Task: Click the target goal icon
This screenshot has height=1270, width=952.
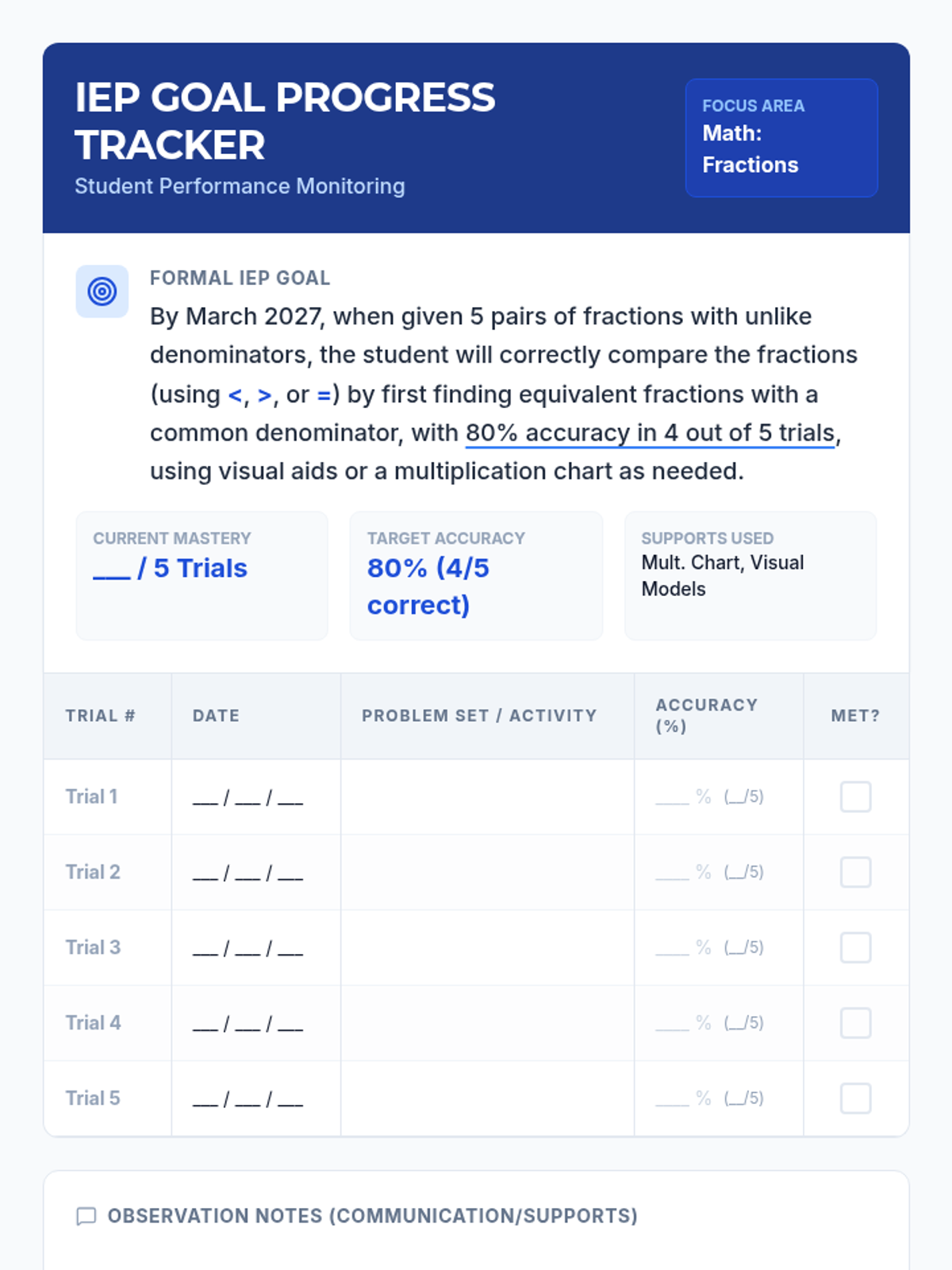Action: coord(102,291)
